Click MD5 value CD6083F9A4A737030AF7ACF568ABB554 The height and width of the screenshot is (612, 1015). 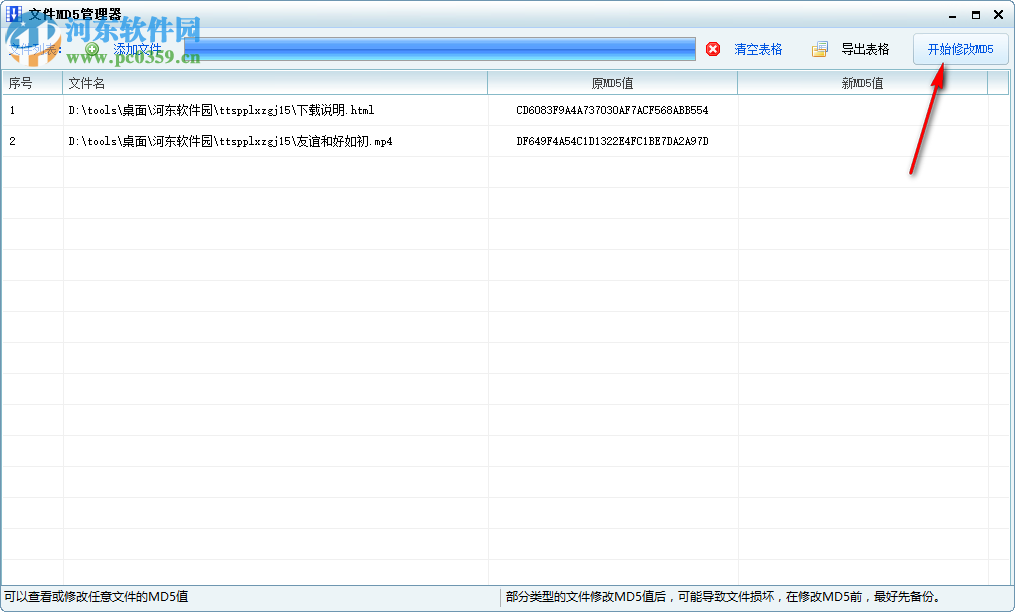pos(612,110)
